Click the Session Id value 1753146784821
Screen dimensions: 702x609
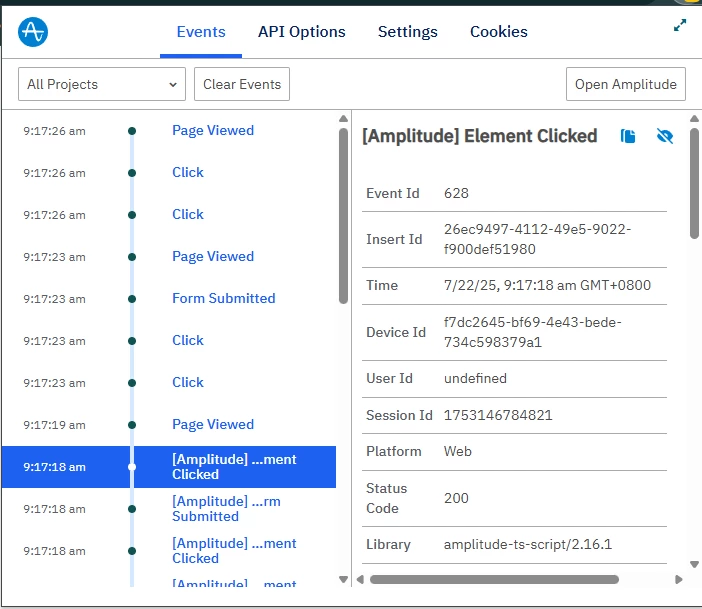coord(498,415)
